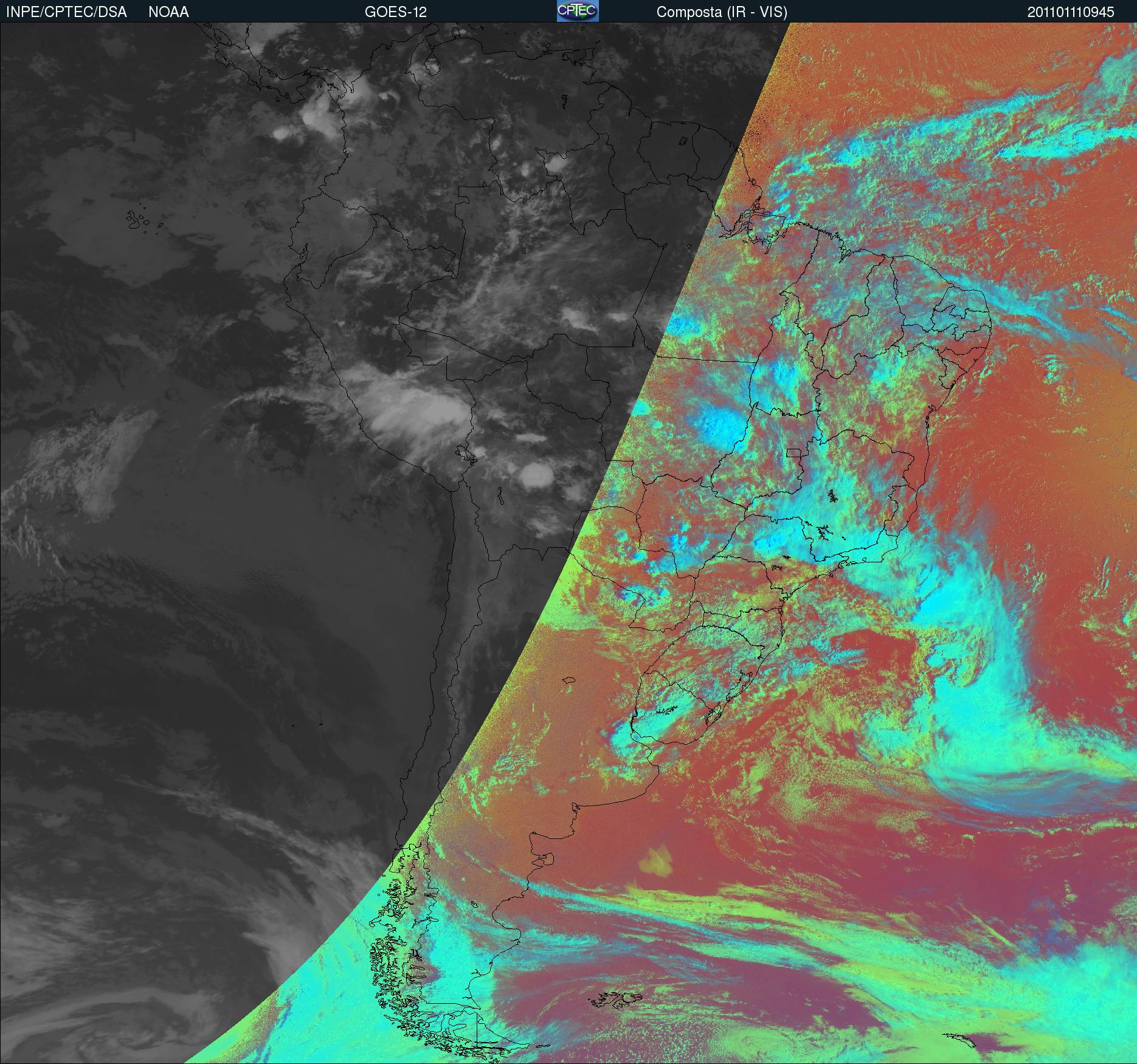Click the 201101110945 timestamp
This screenshot has height=1064, width=1137.
pyautogui.click(x=1071, y=12)
